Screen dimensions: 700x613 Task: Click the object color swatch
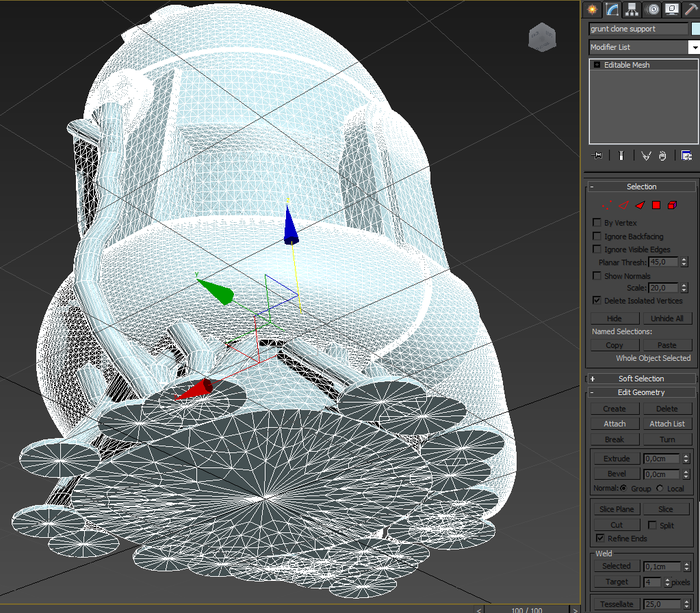695,29
